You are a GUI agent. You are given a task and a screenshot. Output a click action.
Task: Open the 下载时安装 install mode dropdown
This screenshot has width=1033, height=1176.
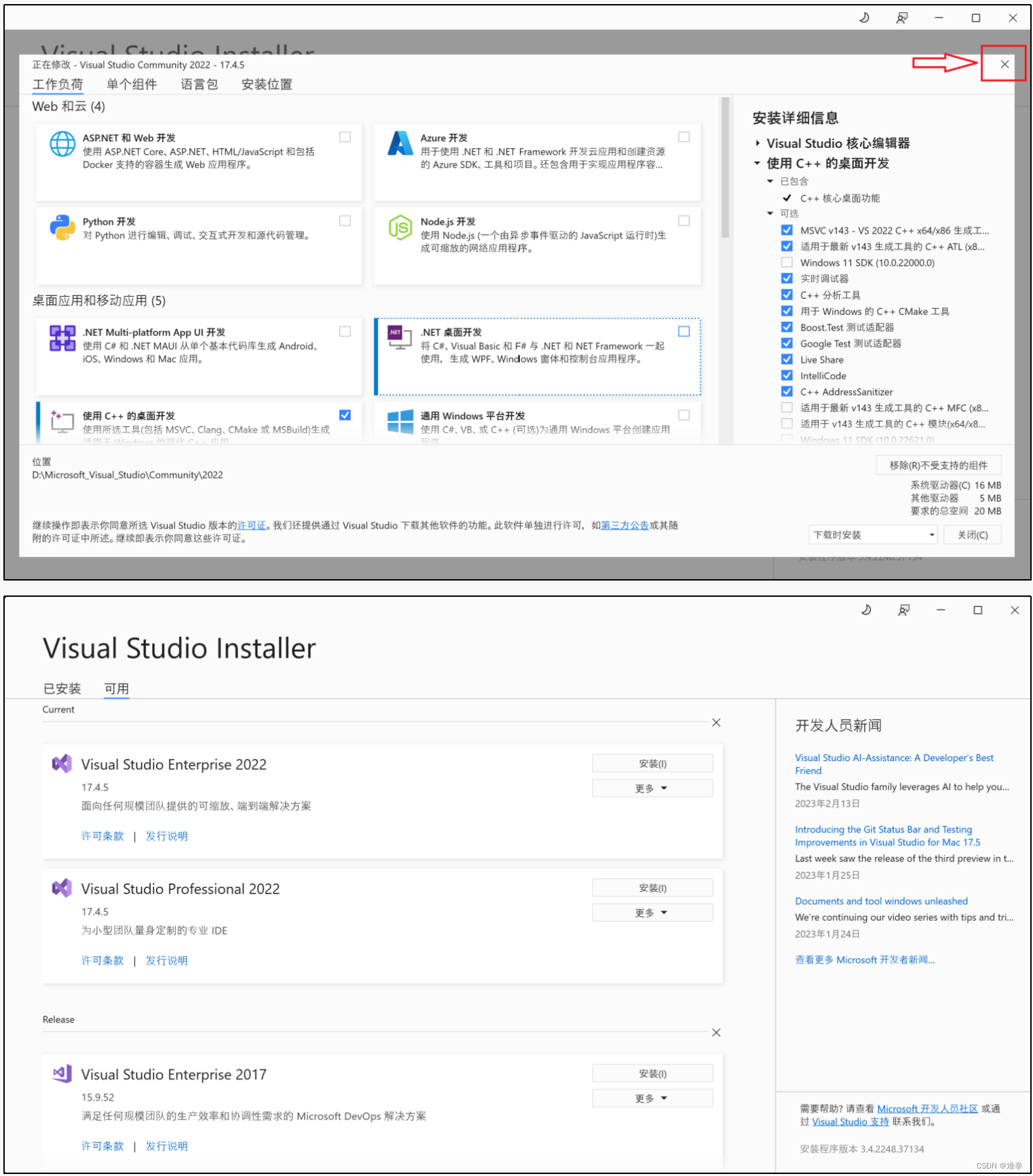pos(873,534)
